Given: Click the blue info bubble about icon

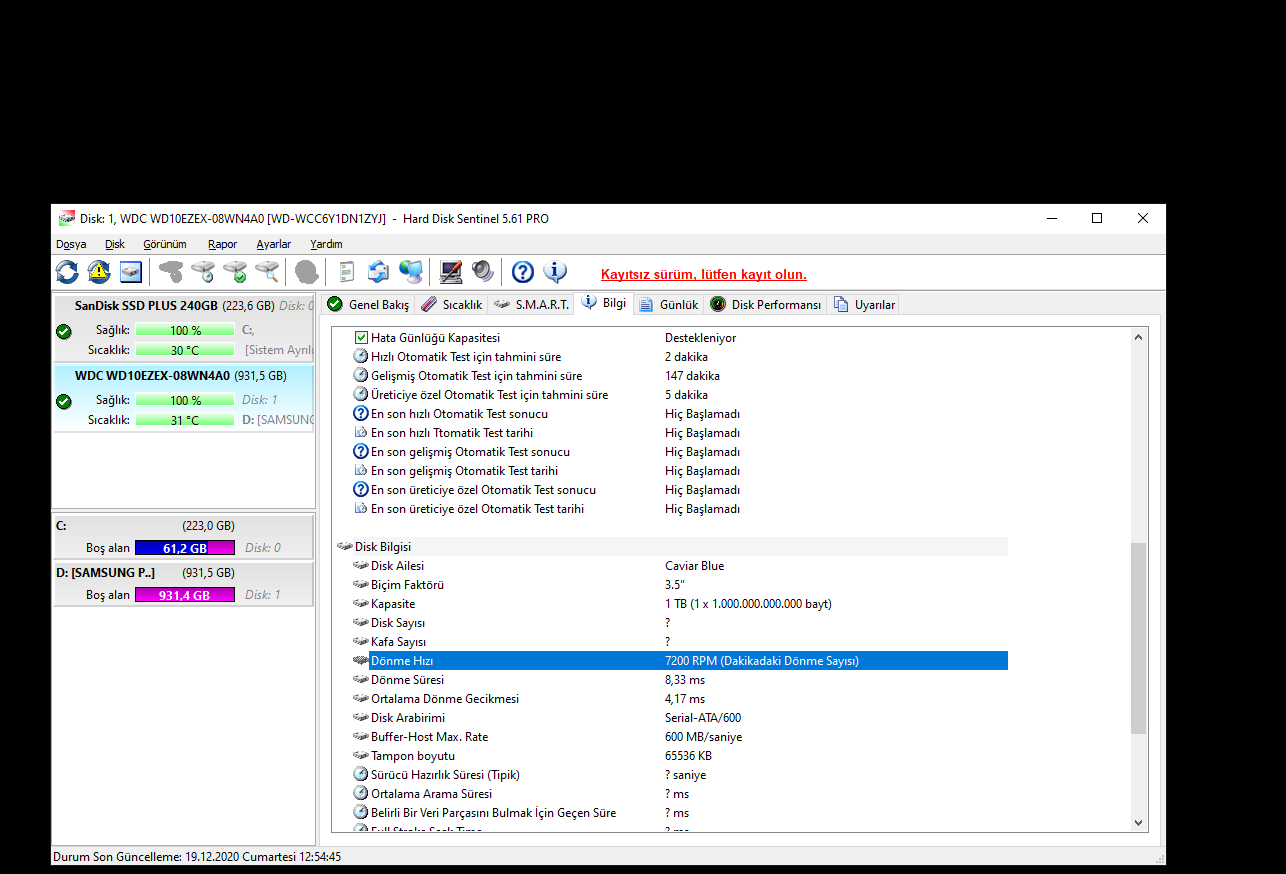Looking at the screenshot, I should [x=555, y=271].
